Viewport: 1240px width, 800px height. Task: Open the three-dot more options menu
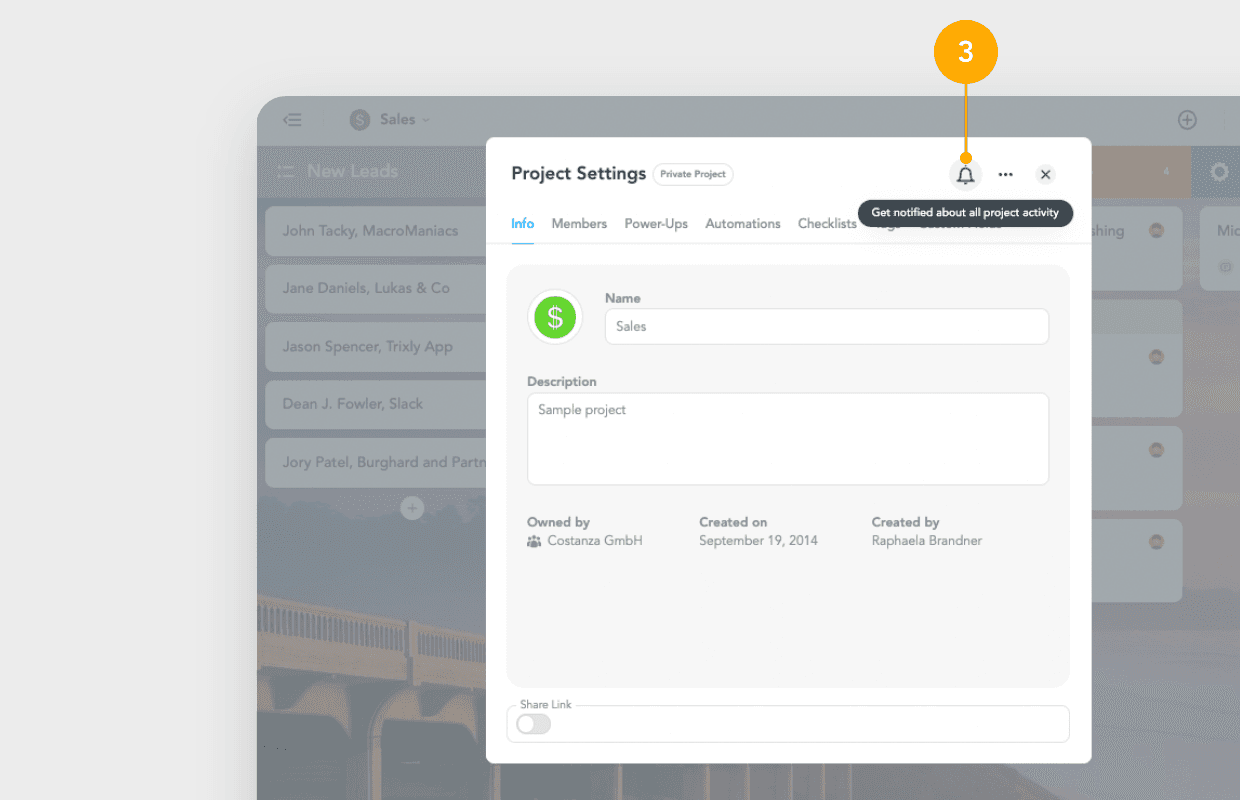1005,175
